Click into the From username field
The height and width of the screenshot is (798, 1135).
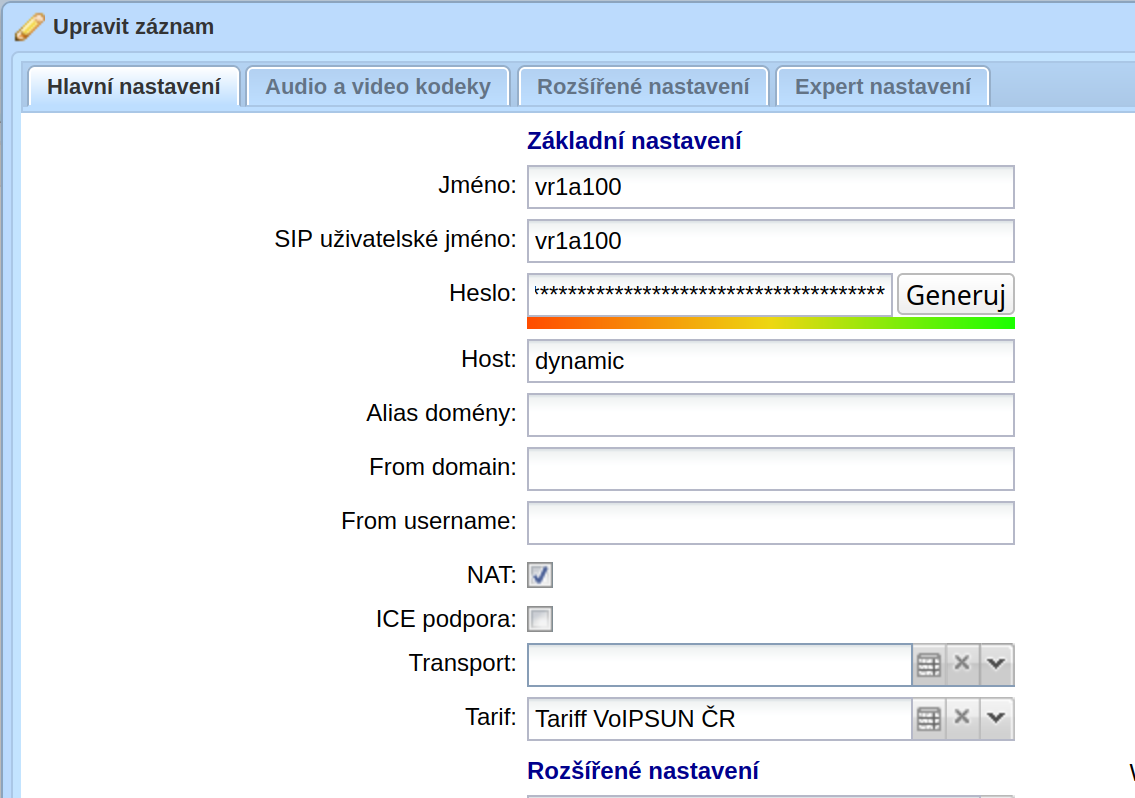(771, 523)
